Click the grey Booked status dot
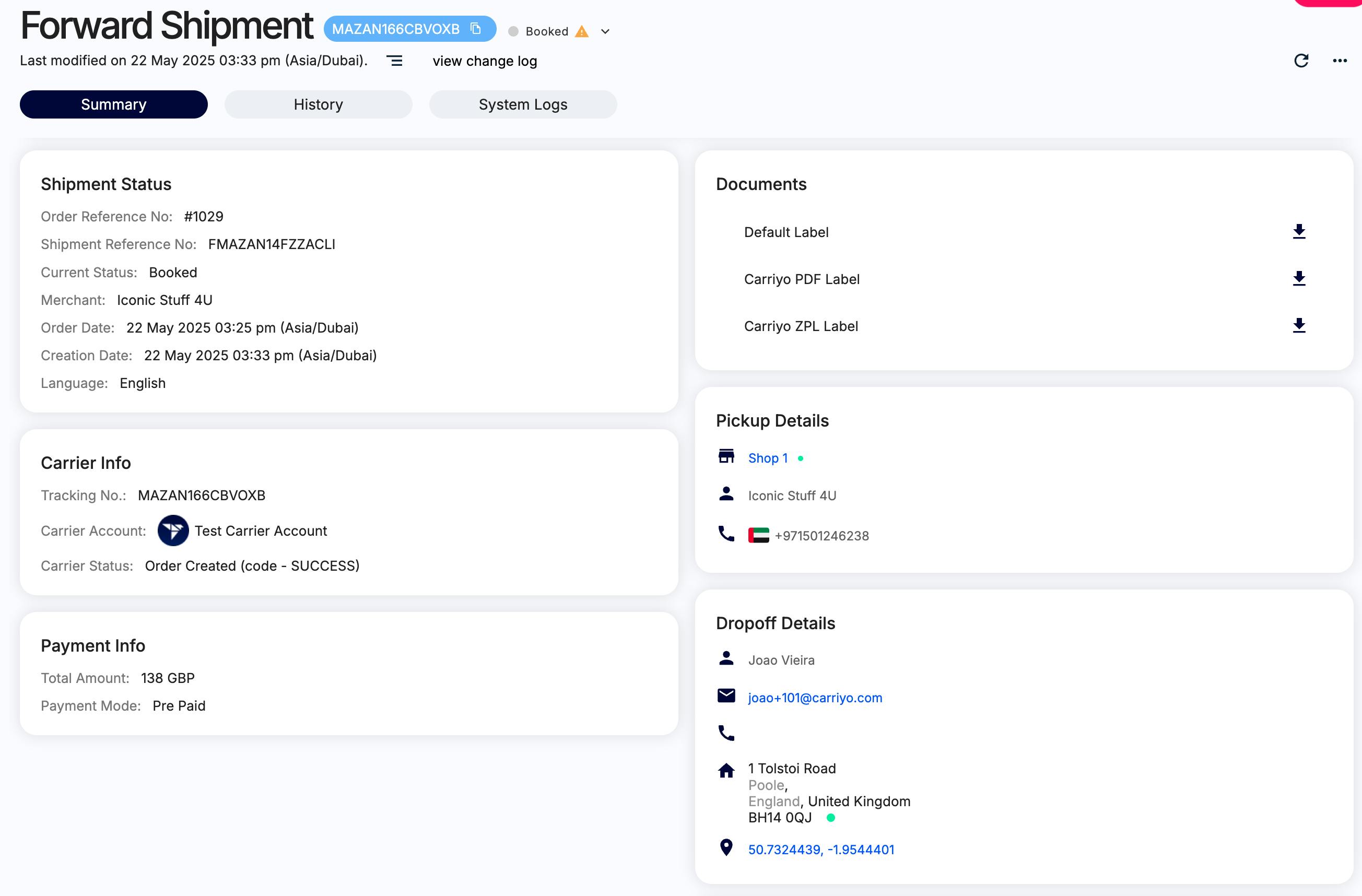Viewport: 1362px width, 896px height. point(513,31)
